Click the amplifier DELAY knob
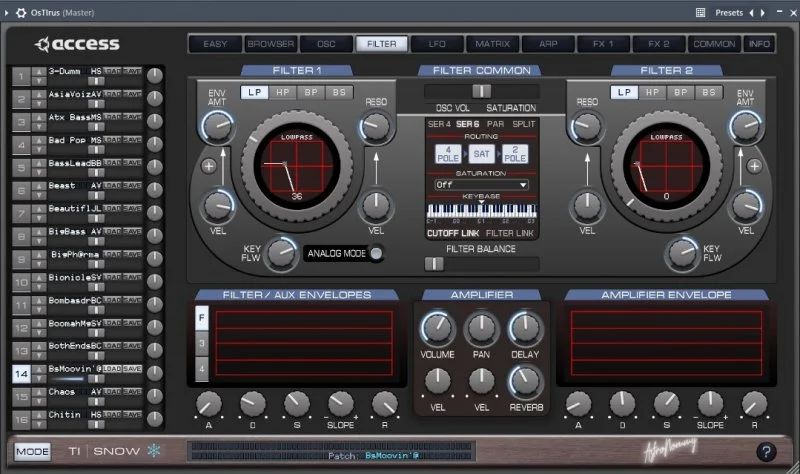The height and width of the screenshot is (474, 800). point(525,328)
